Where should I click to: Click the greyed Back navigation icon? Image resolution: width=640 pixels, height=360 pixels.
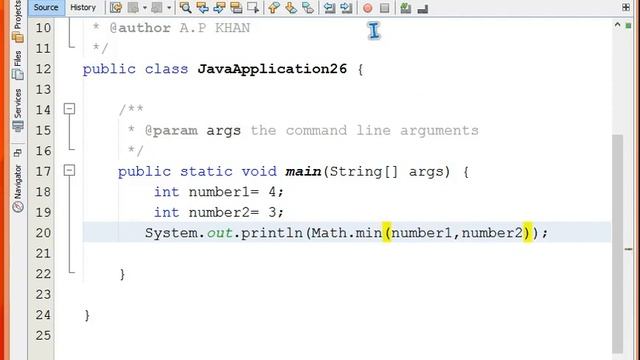point(133,7)
